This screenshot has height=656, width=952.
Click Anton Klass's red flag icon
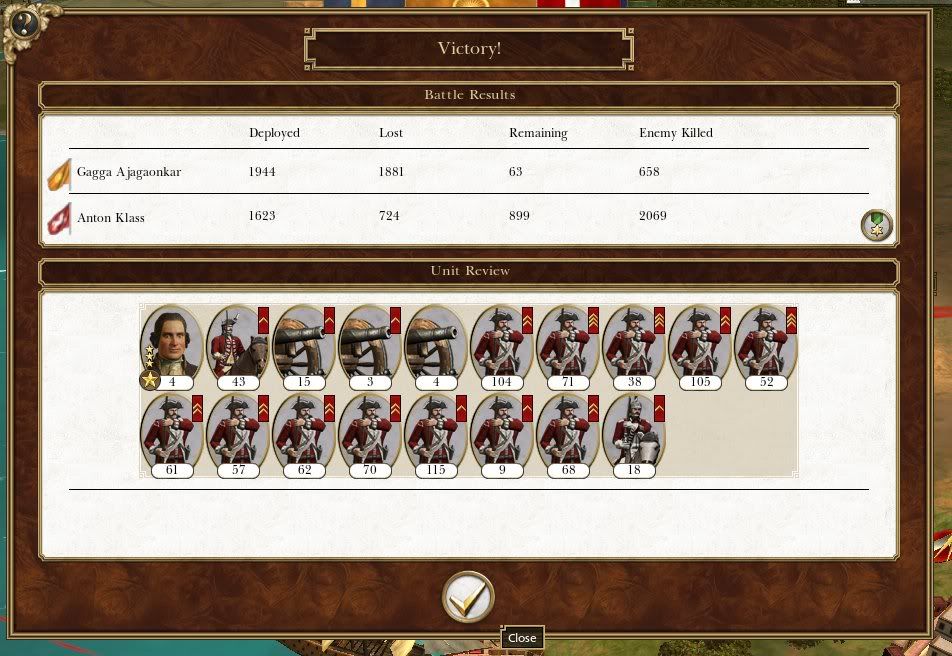pos(60,219)
